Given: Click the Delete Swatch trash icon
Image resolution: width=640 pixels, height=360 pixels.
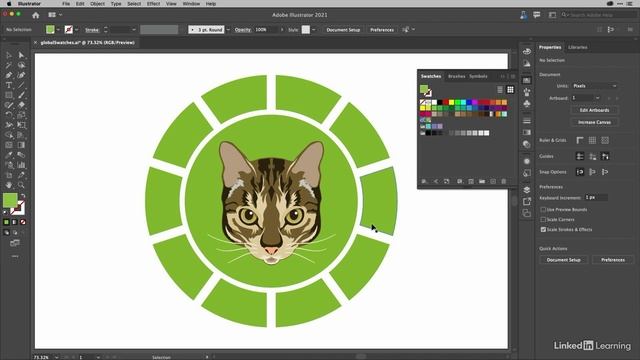Looking at the screenshot, I should pyautogui.click(x=504, y=181).
